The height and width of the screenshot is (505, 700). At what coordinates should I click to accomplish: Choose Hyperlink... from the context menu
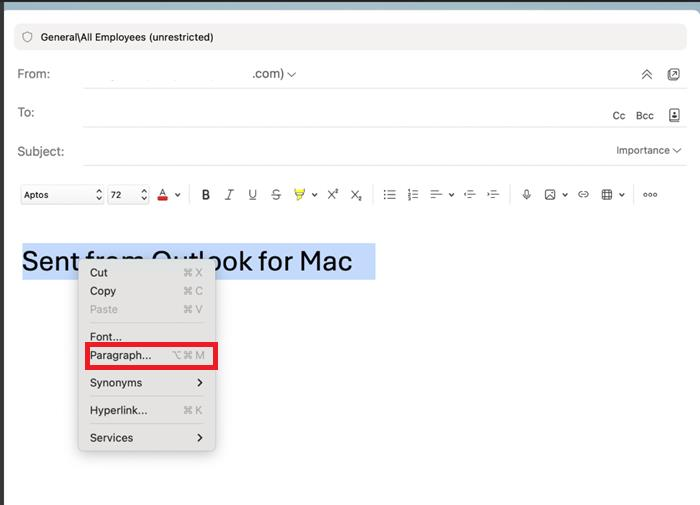(146, 410)
